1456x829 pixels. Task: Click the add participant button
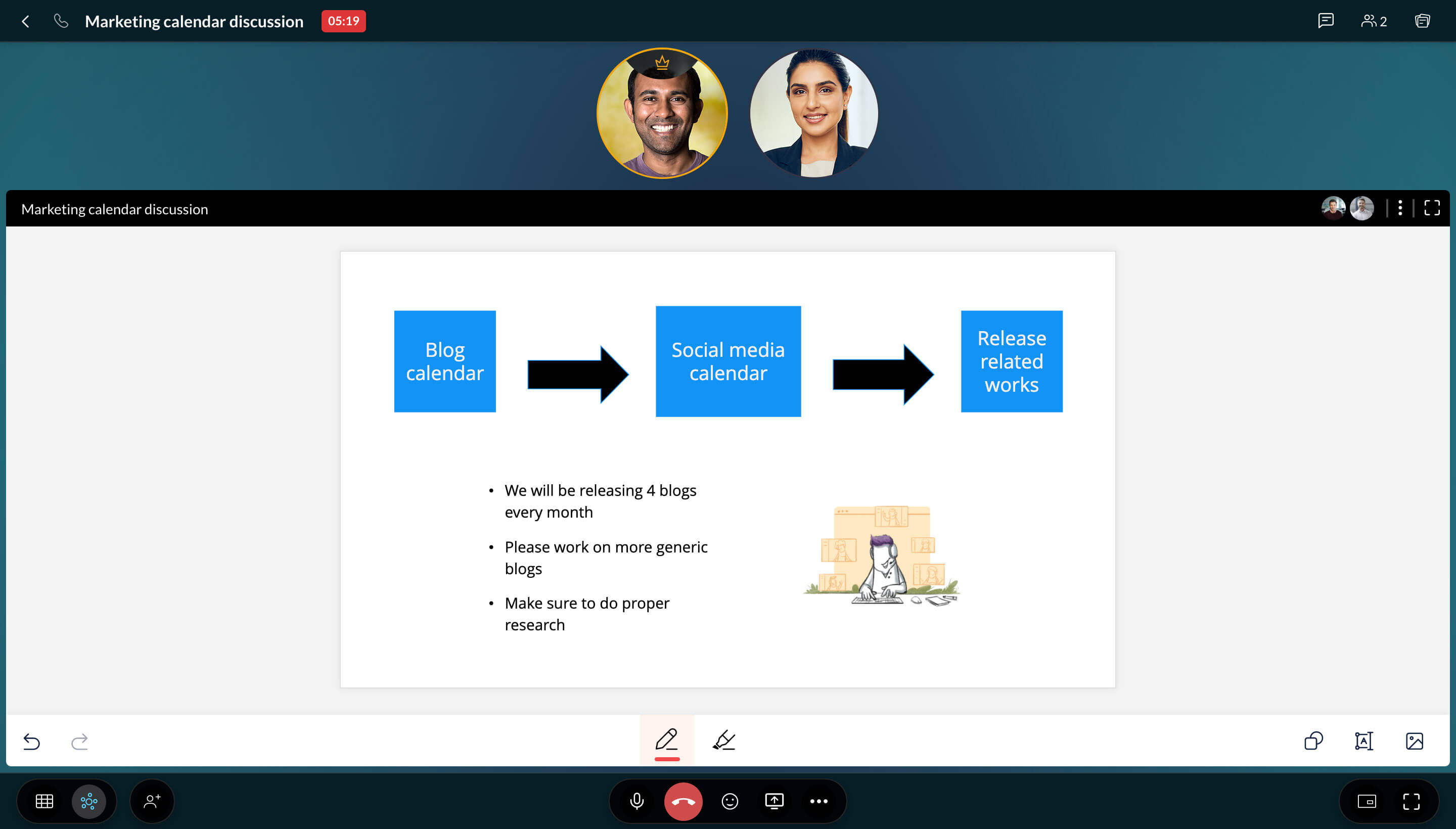pos(152,801)
